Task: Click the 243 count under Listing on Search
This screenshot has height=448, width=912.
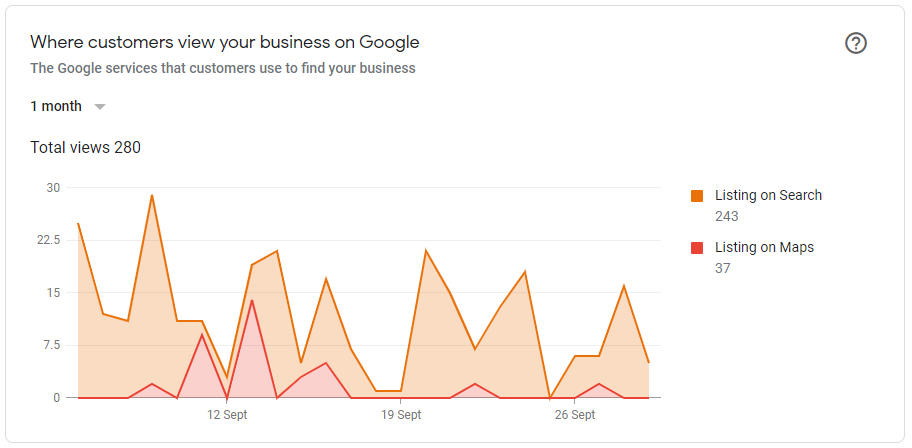Action: tap(727, 216)
